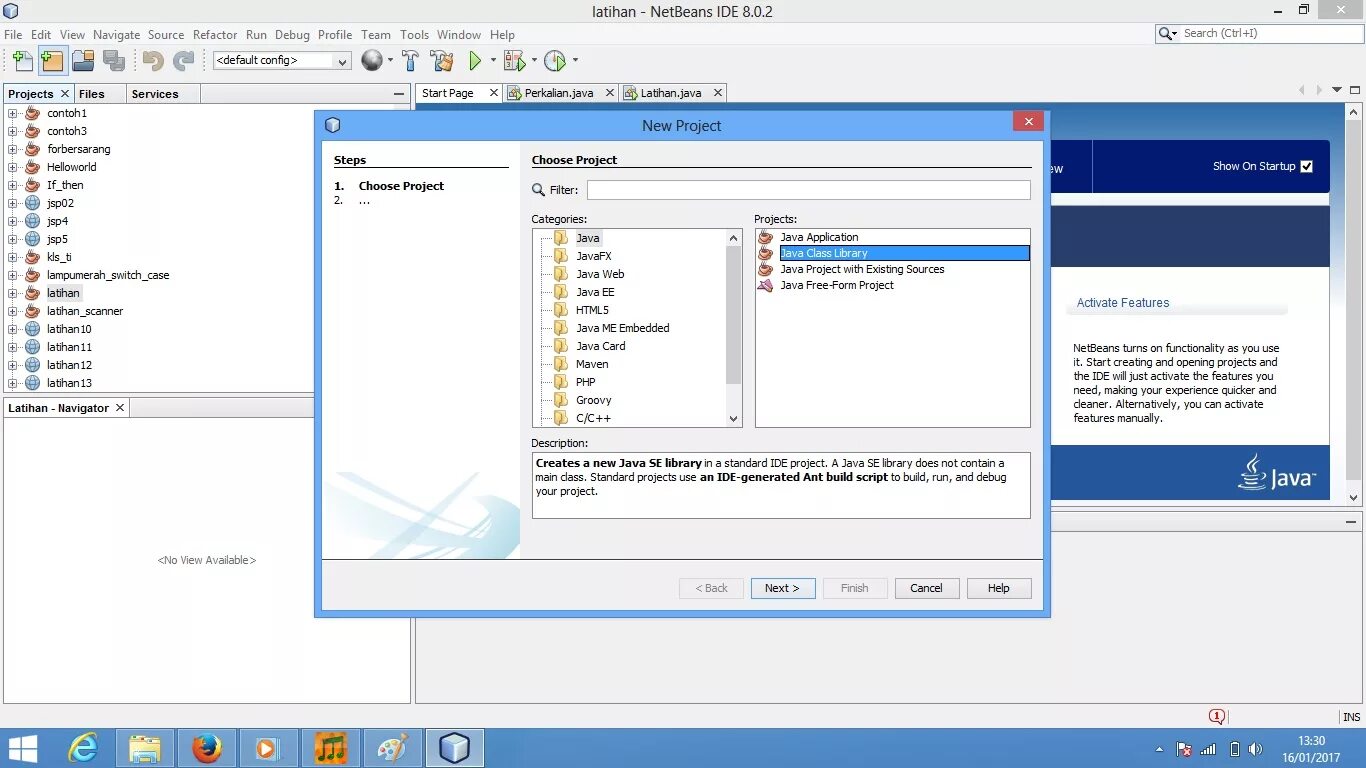Click the Save All toolbar icon

coord(114,61)
